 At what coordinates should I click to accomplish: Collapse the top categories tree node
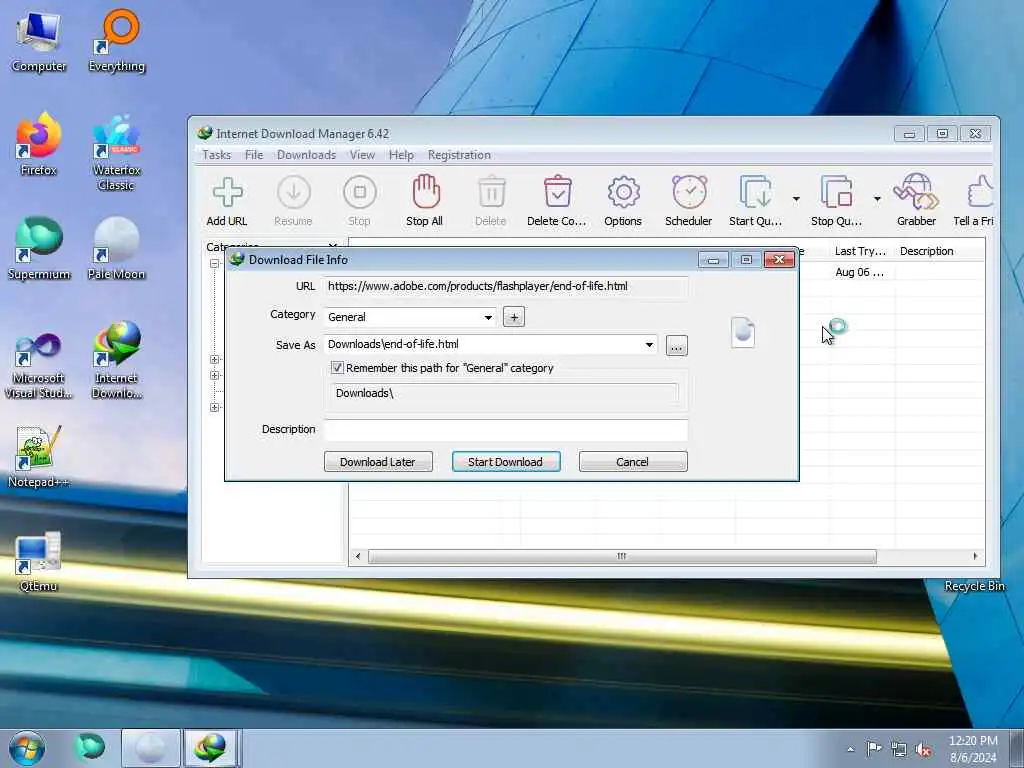click(x=214, y=264)
